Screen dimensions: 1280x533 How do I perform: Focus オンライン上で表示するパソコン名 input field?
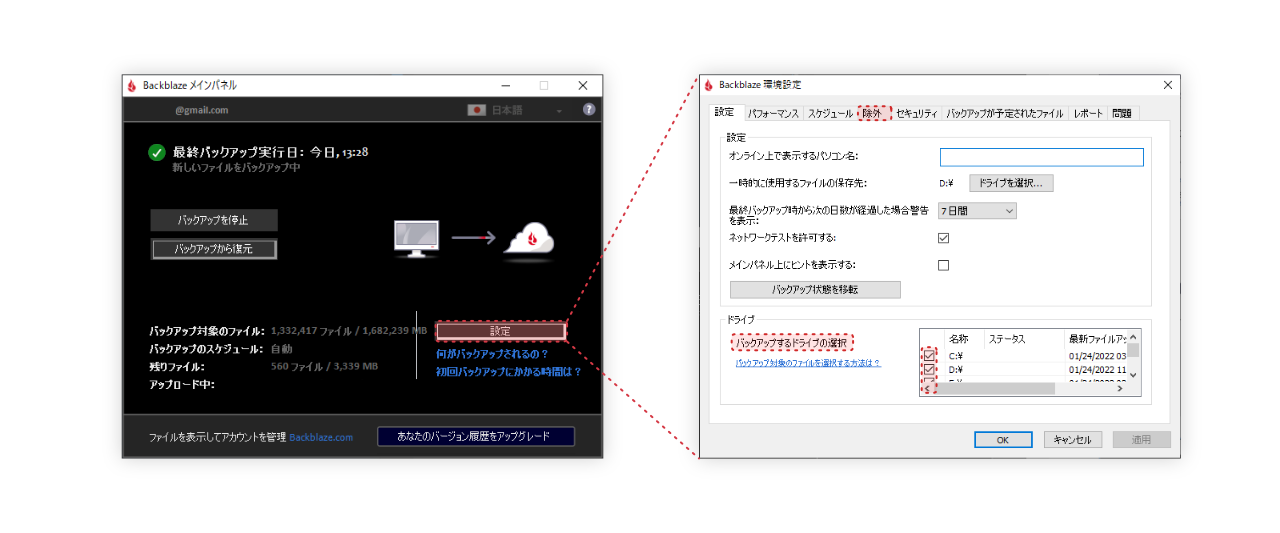pos(1041,157)
